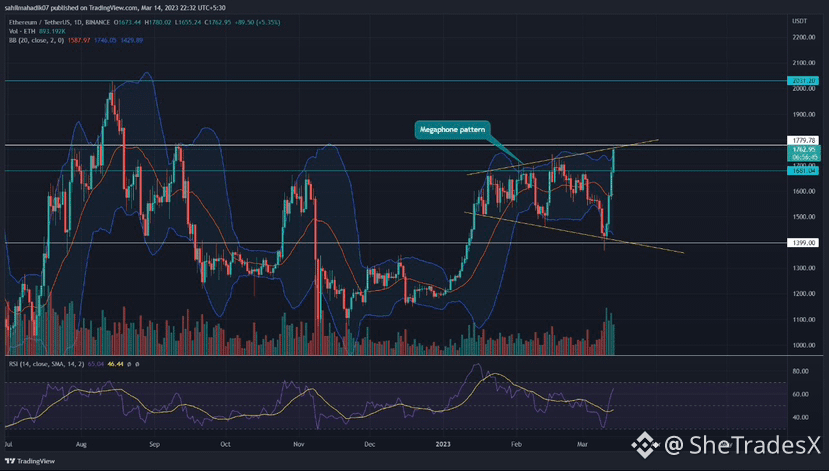Click the 1779.78 resistance price label
The height and width of the screenshot is (471, 829).
804,140
